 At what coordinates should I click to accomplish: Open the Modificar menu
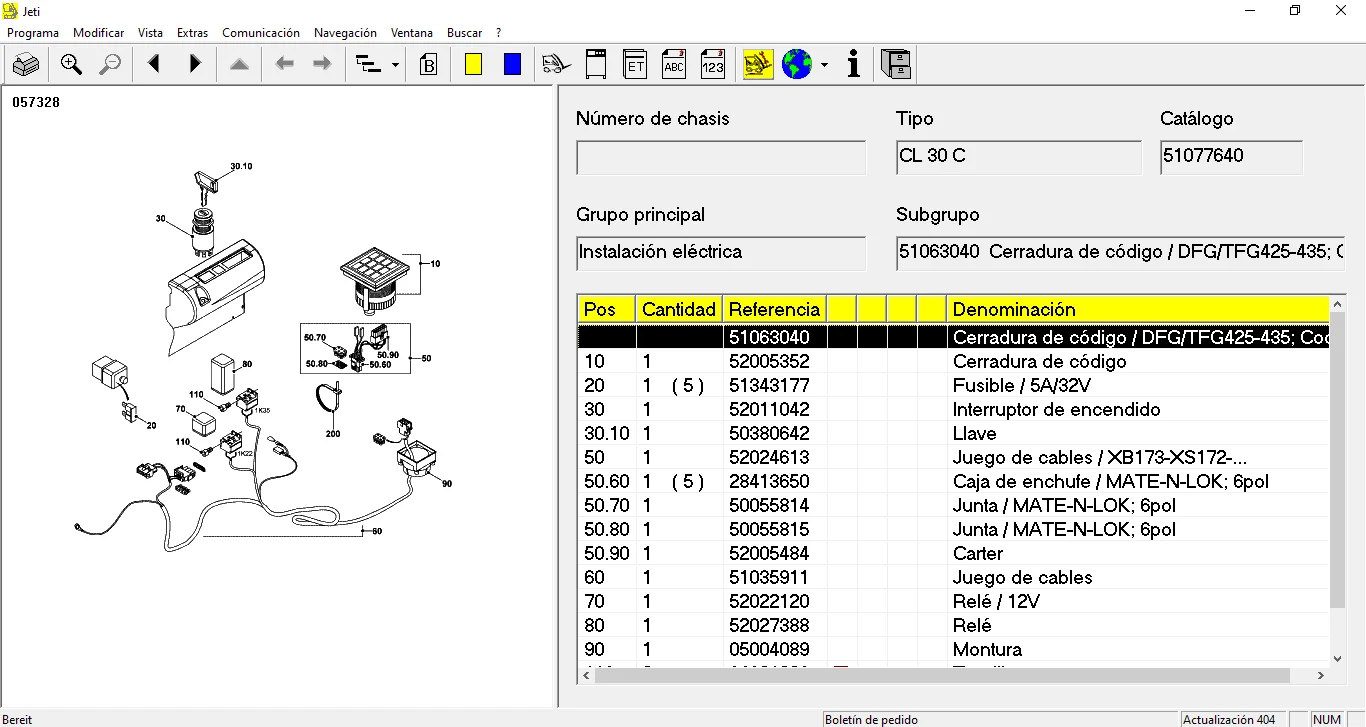[x=99, y=33]
